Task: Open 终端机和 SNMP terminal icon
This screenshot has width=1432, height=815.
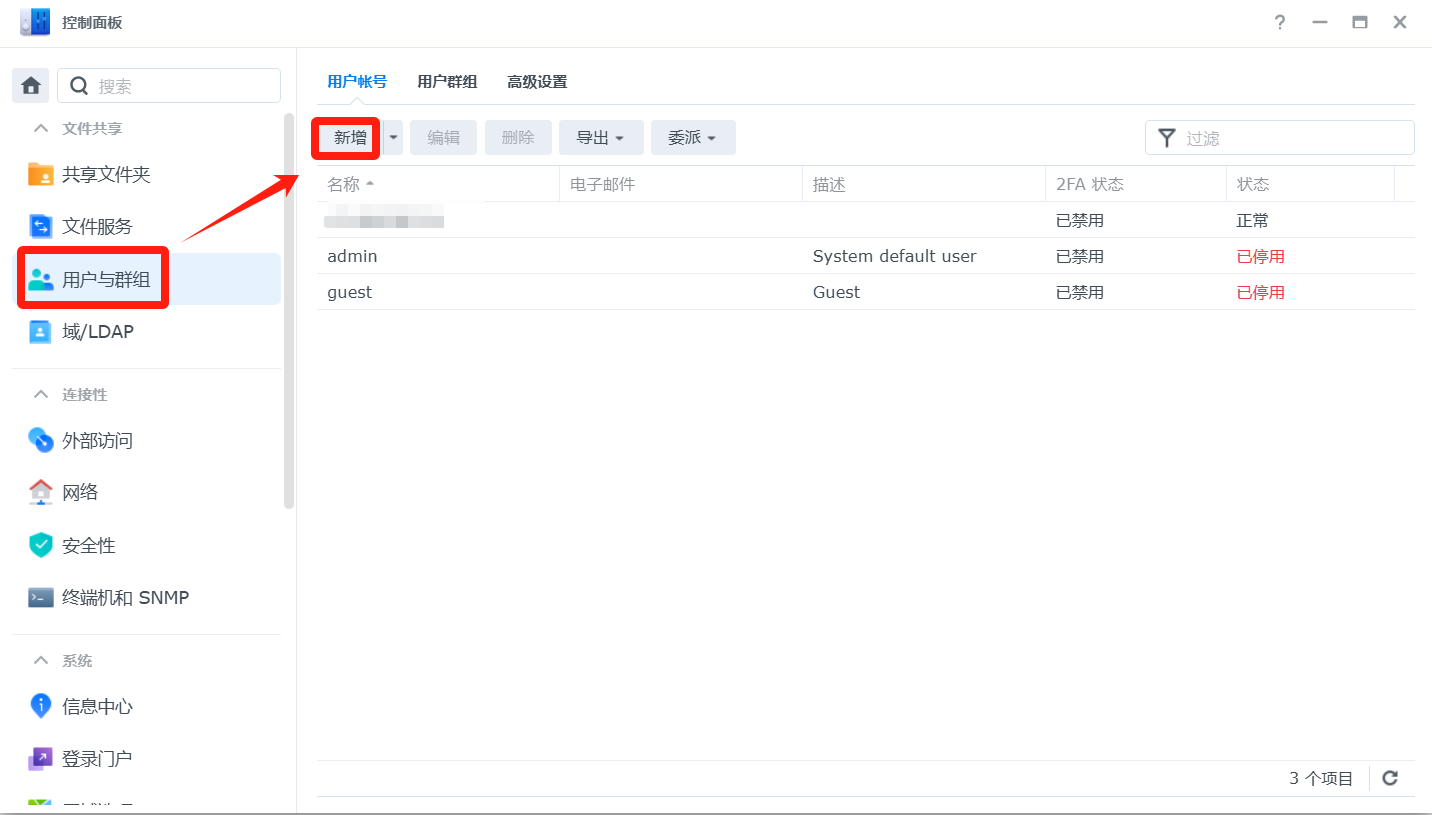Action: (x=41, y=598)
